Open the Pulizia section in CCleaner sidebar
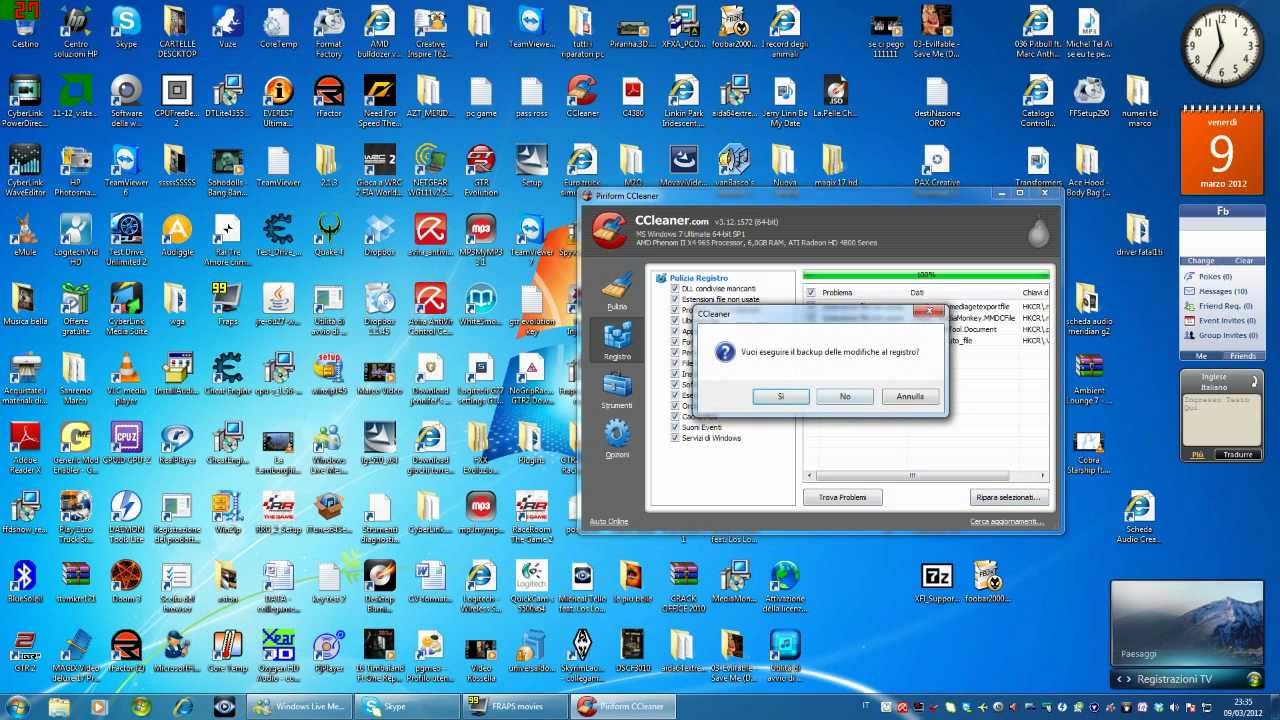Screen dimensions: 1280x720 (617, 291)
